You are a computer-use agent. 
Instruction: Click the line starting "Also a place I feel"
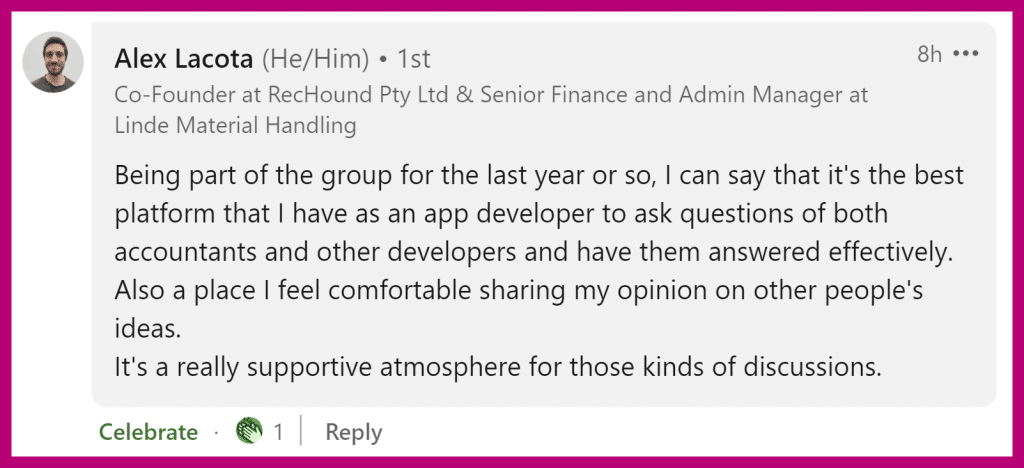tap(519, 291)
